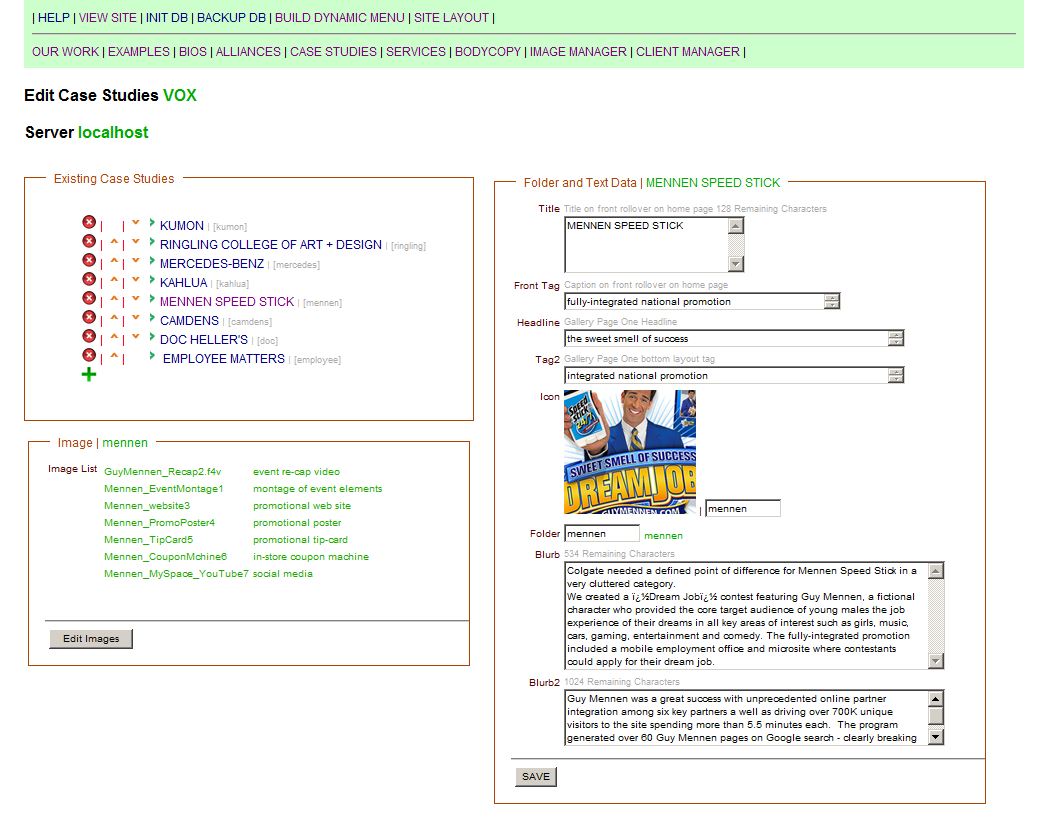Screen dimensions: 1054x826
Task: Delete the KAHLUA case study
Action: tap(89, 279)
